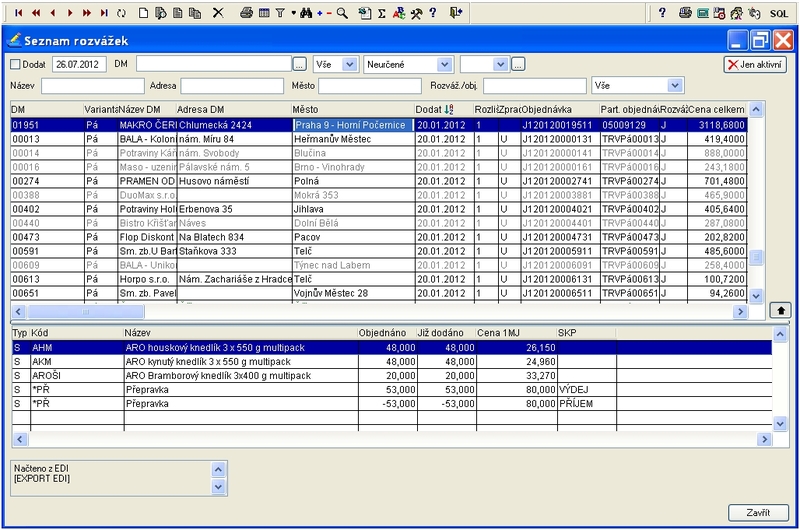
Task: Expand the Vše dropdown beside Rozváž./obj.
Action: tap(673, 86)
